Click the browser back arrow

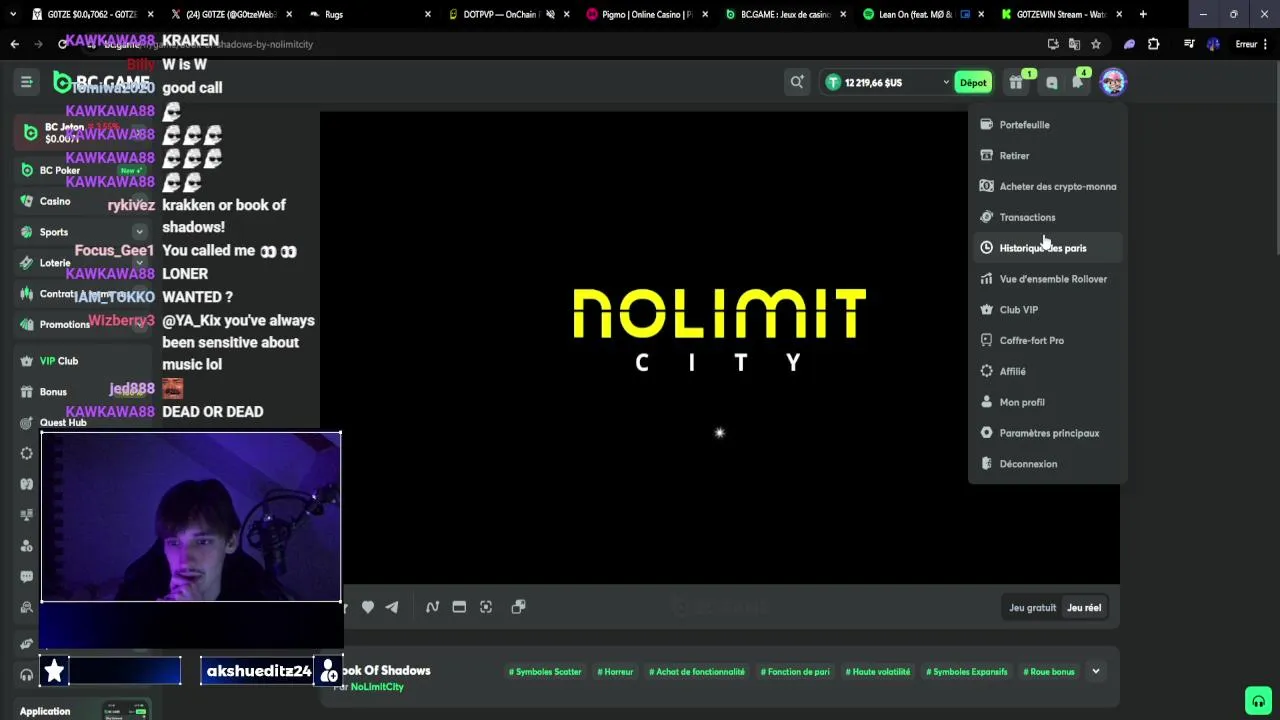coord(14,44)
